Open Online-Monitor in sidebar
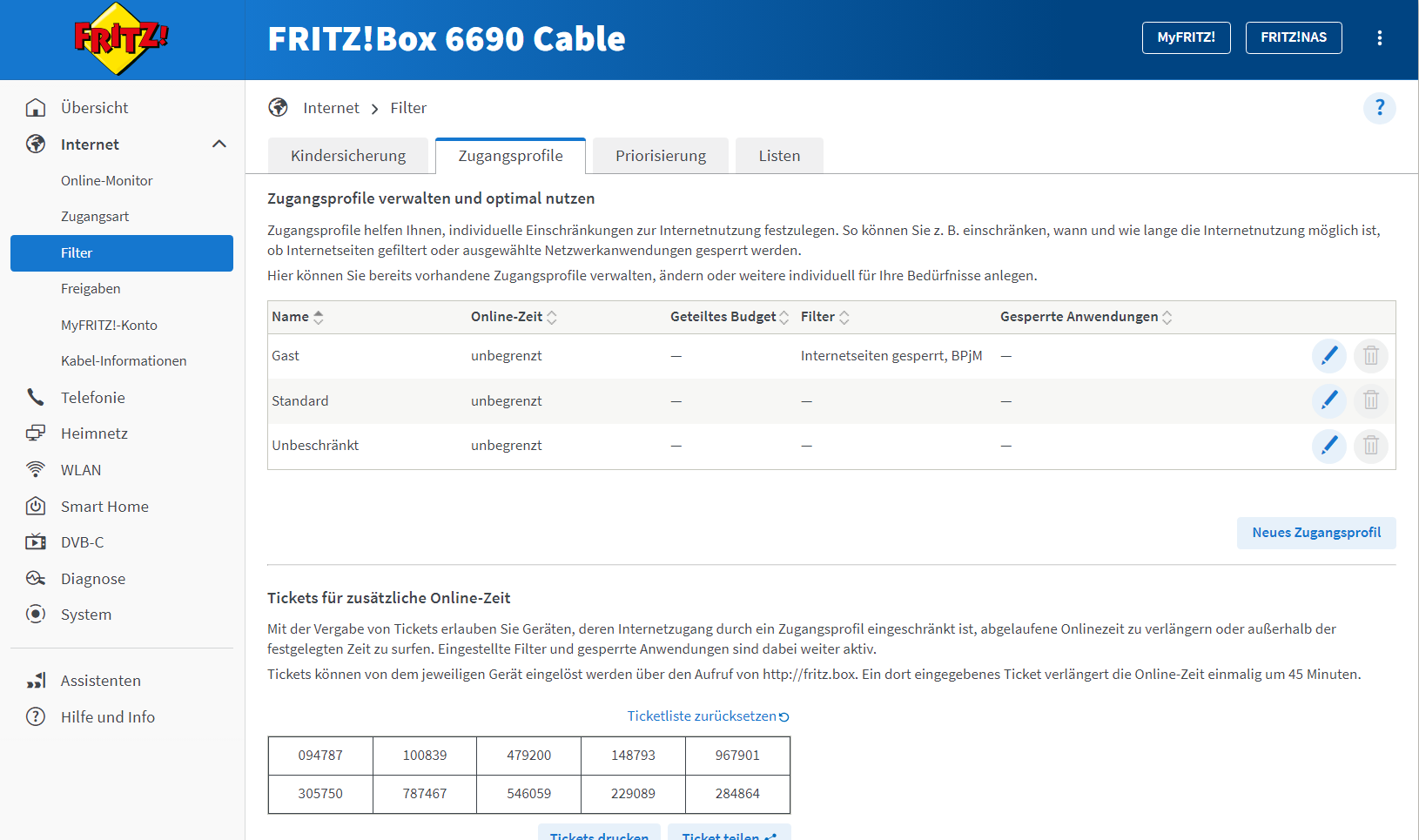Viewport: 1419px width, 840px height. (x=107, y=180)
